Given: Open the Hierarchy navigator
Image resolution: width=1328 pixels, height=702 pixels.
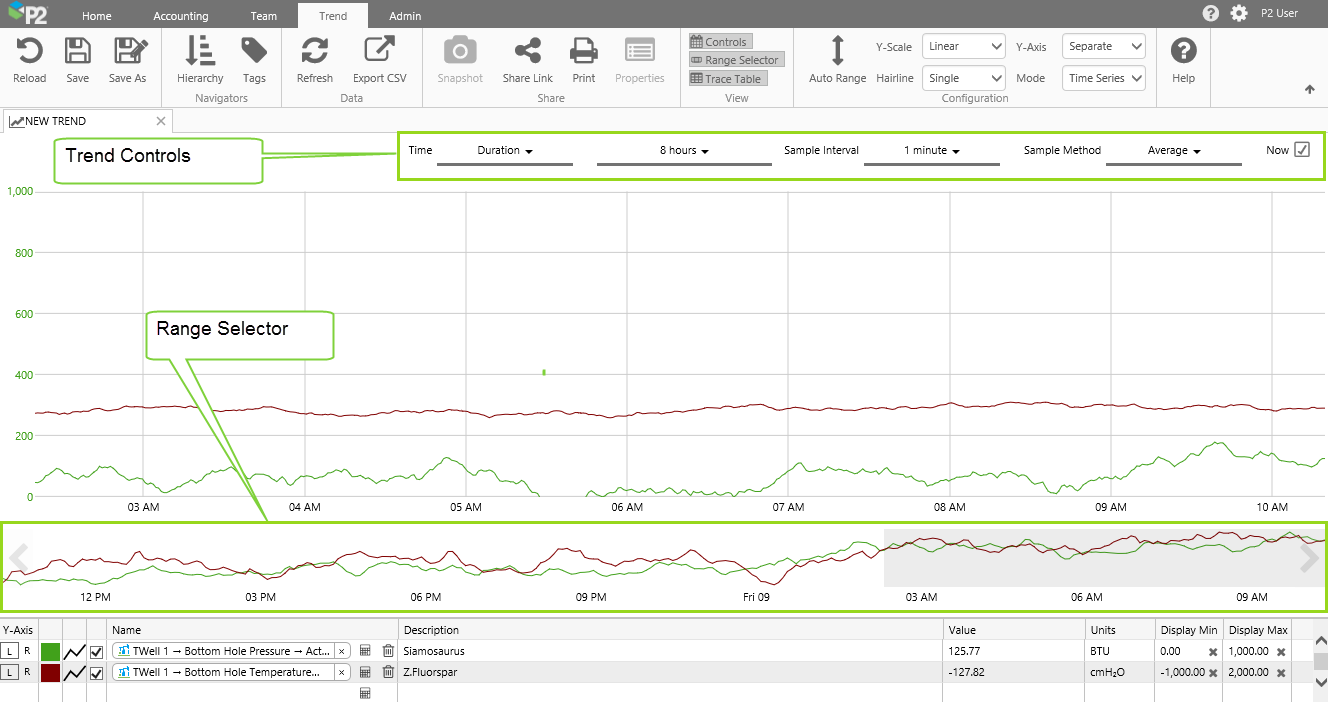Looking at the screenshot, I should coord(200,51).
